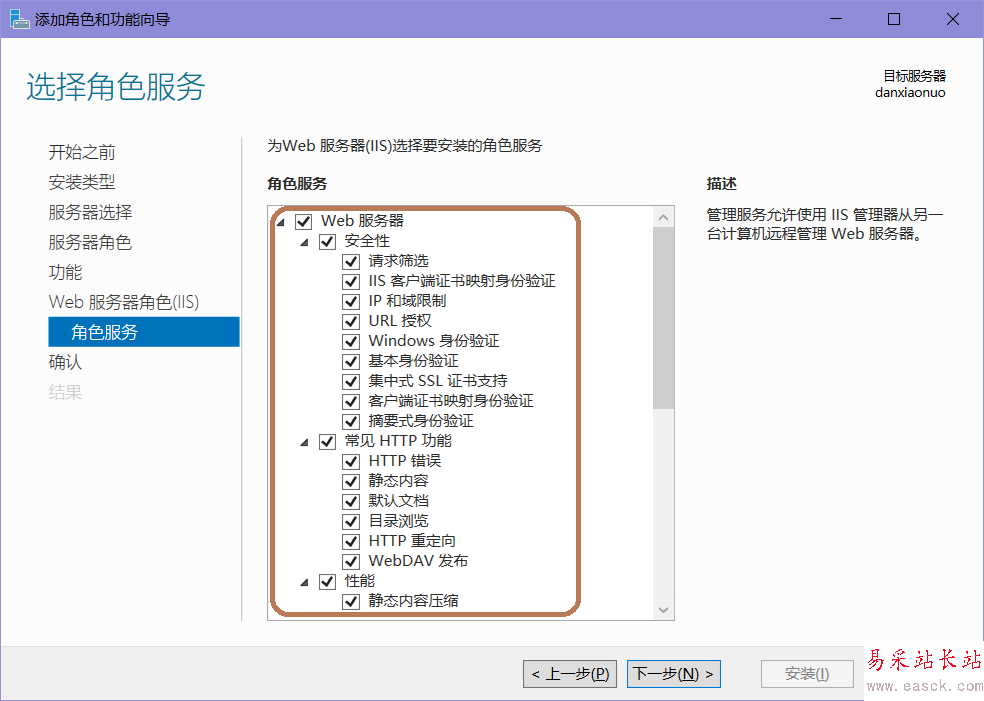
Task: Click the role services scrollbar thumb
Action: (x=663, y=318)
